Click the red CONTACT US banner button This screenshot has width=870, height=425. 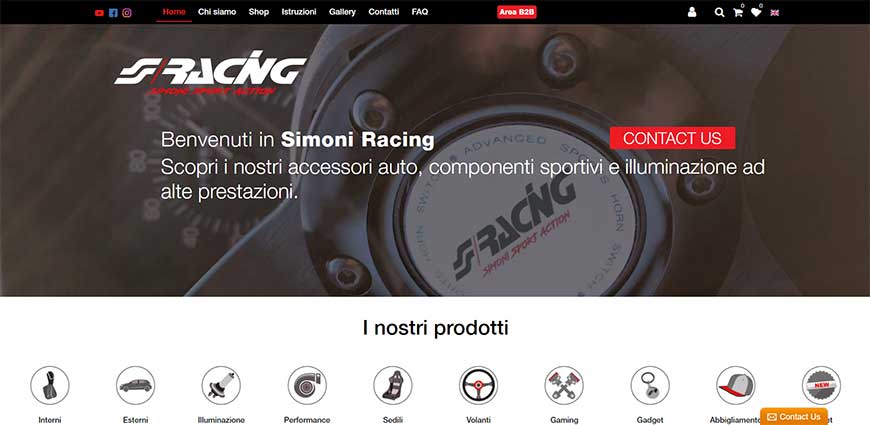point(672,138)
